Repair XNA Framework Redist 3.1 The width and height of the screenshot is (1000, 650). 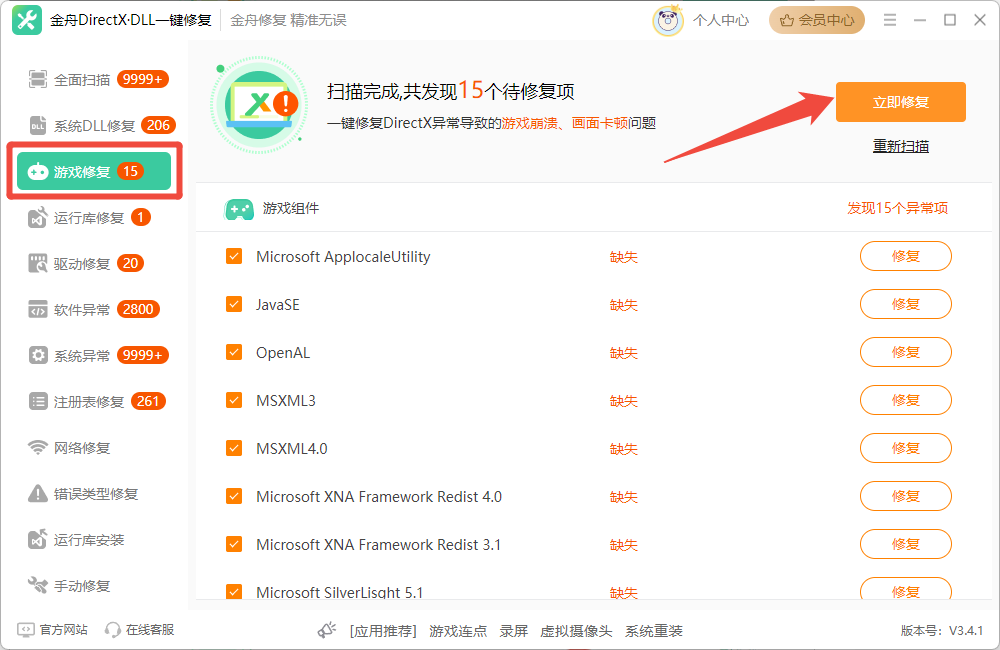[906, 544]
